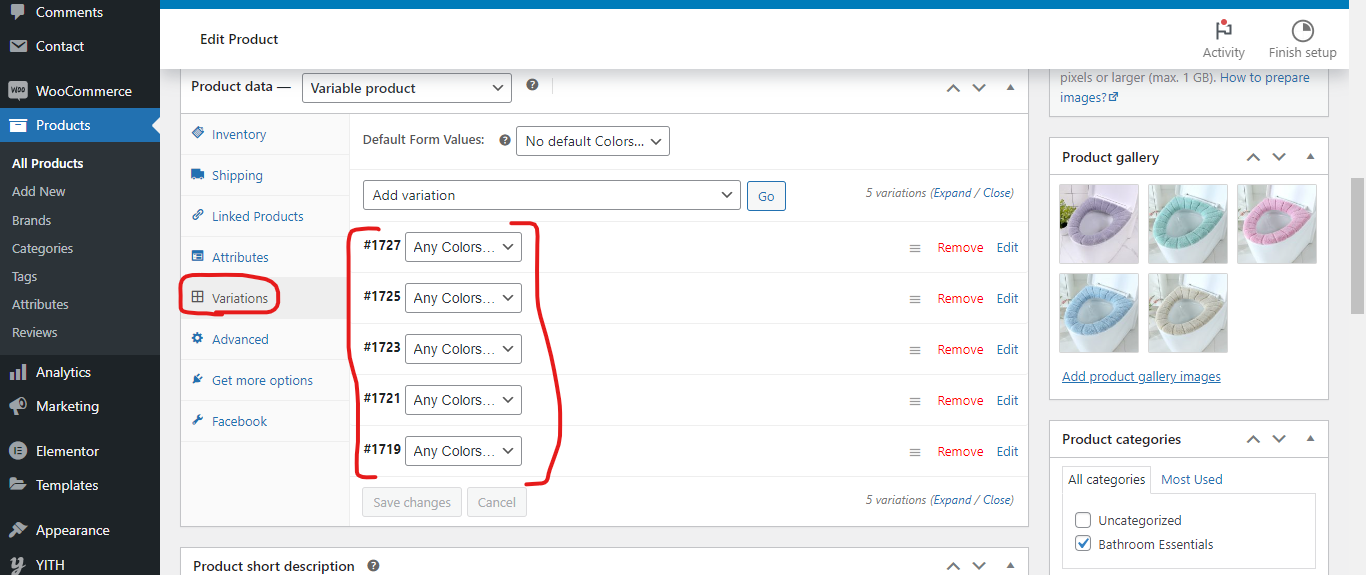Viewport: 1366px width, 575px height.
Task: Click the Templates folder icon
Action: pyautogui.click(x=18, y=485)
